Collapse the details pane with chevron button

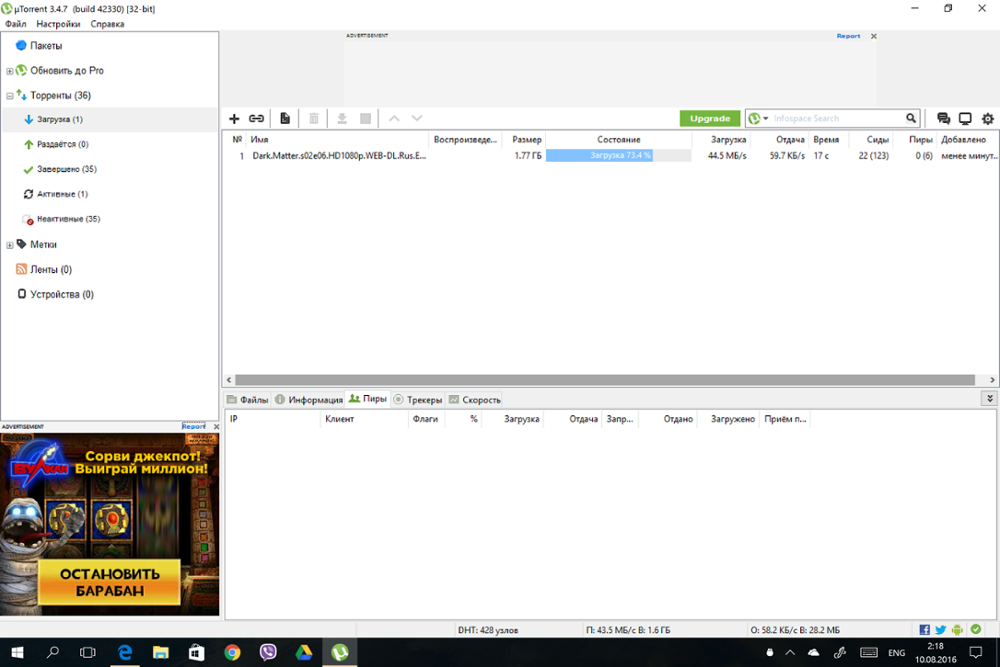tap(990, 399)
